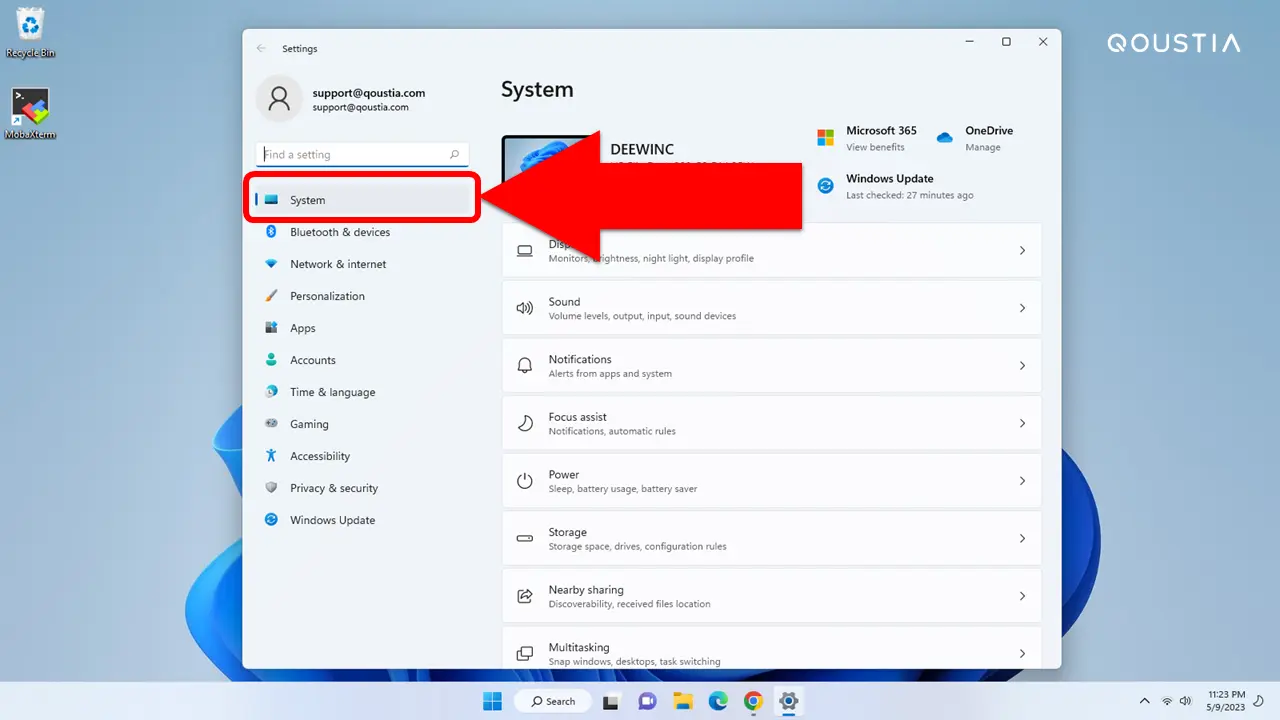
Task: Open Bluetooth & devices icon in sidebar
Action: tap(271, 232)
